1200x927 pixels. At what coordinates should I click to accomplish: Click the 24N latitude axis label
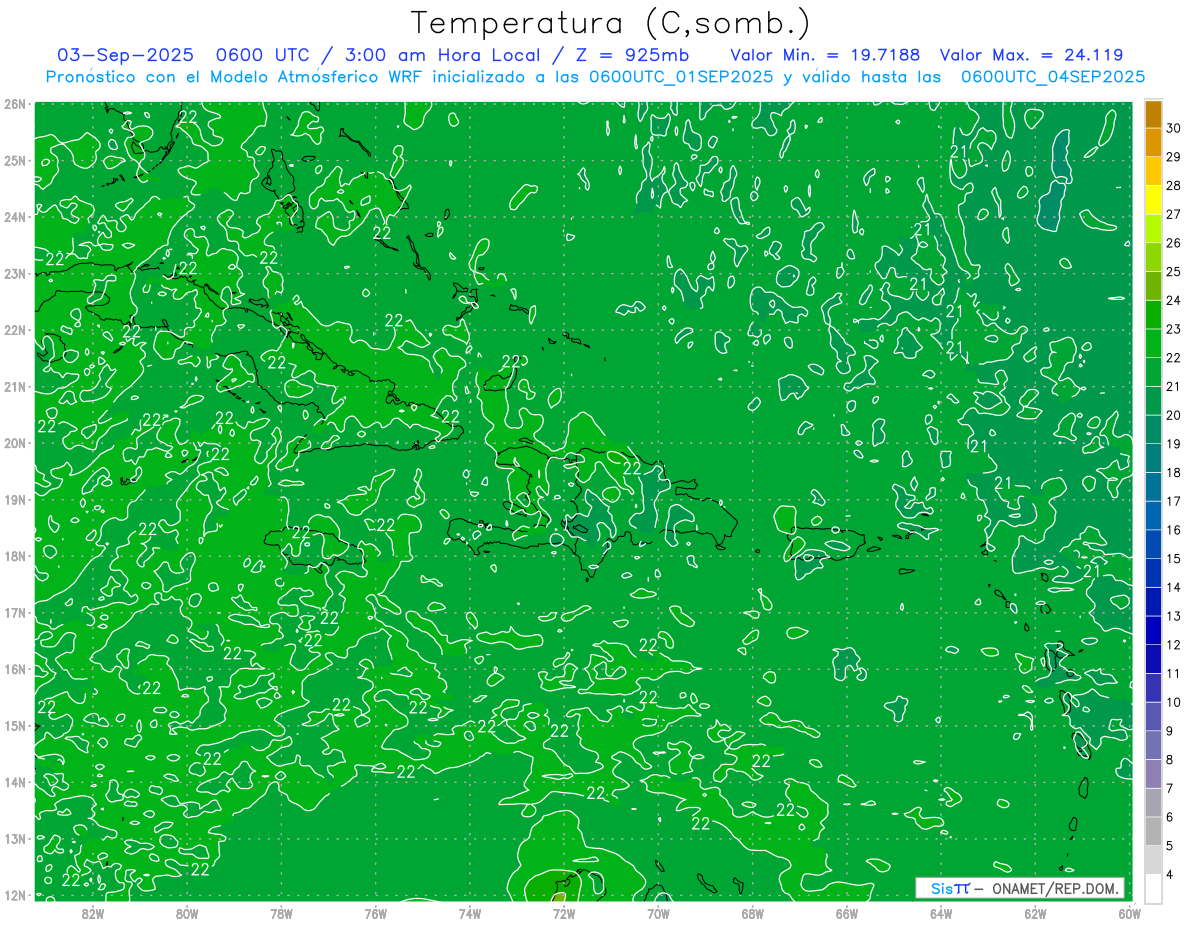(x=14, y=217)
